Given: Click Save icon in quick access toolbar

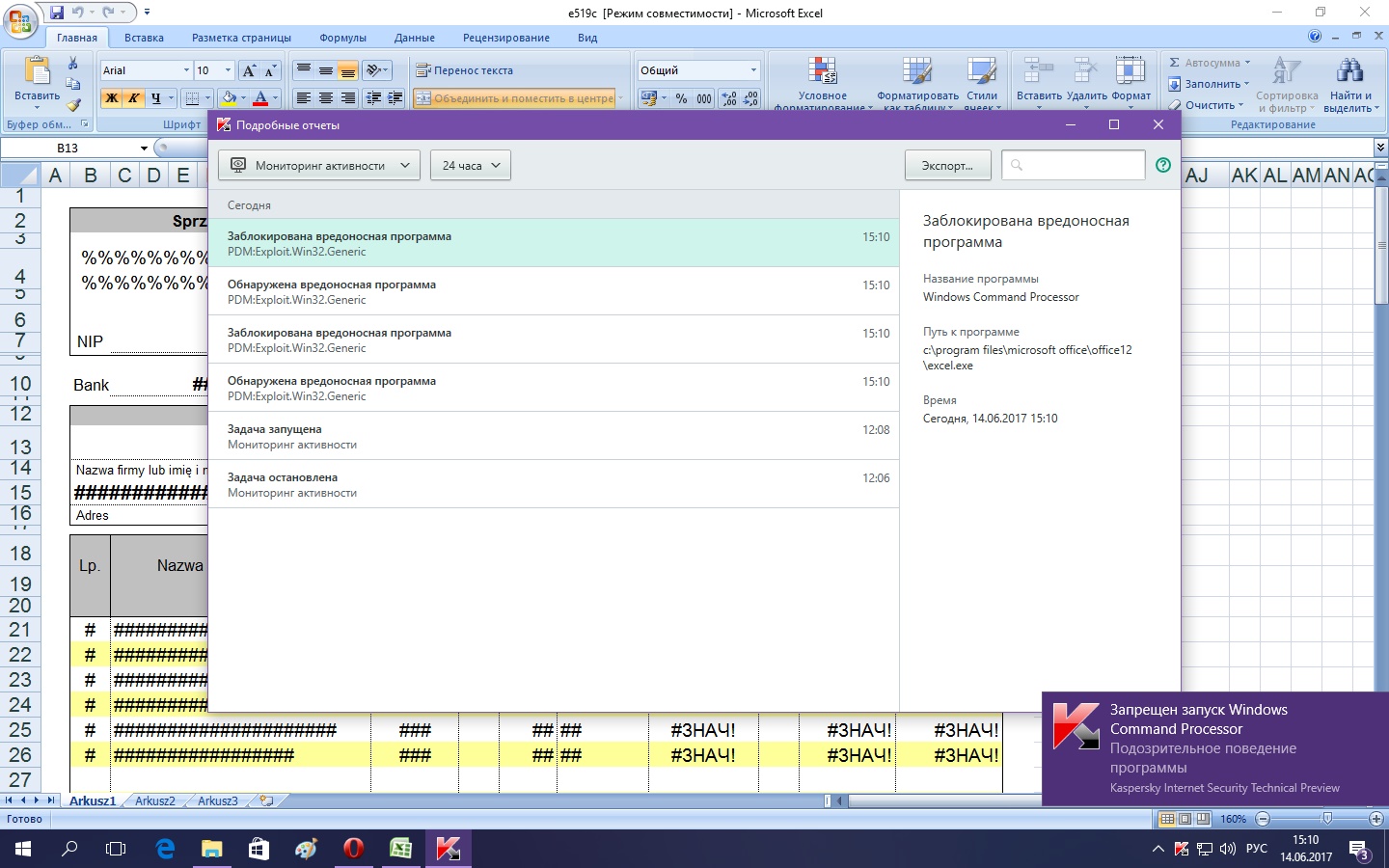Looking at the screenshot, I should [x=58, y=13].
